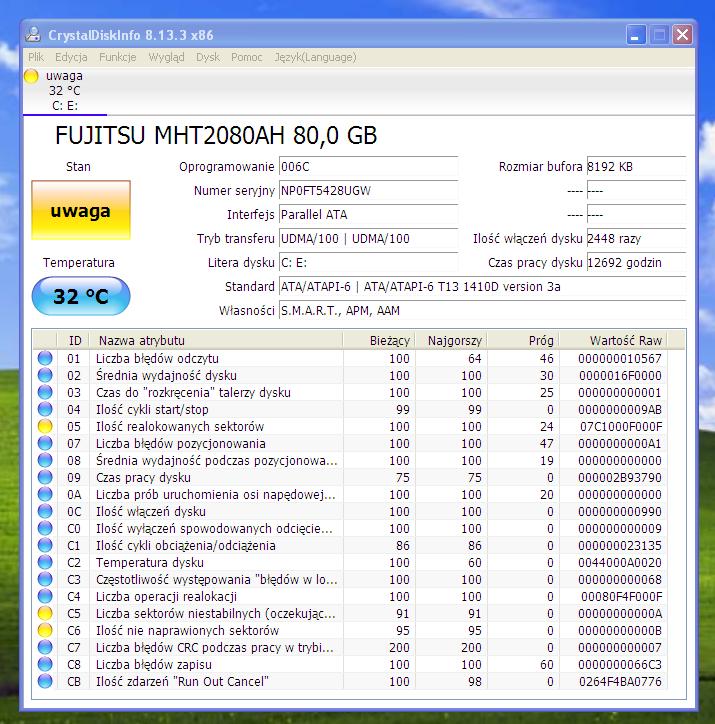Click the text Średnia wydajność dysku
The image size is (715, 724).
click(166, 376)
